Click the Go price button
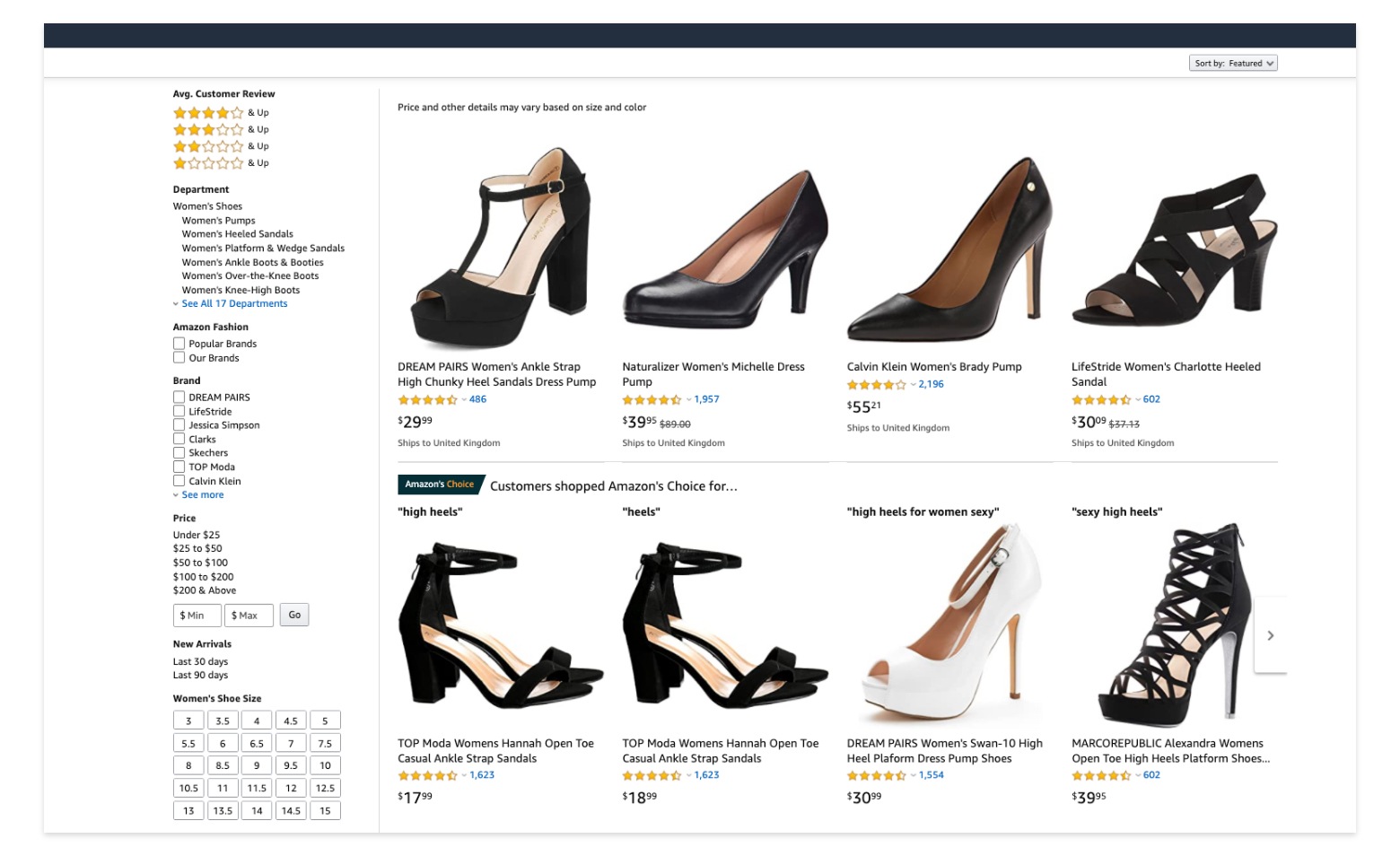 [294, 616]
